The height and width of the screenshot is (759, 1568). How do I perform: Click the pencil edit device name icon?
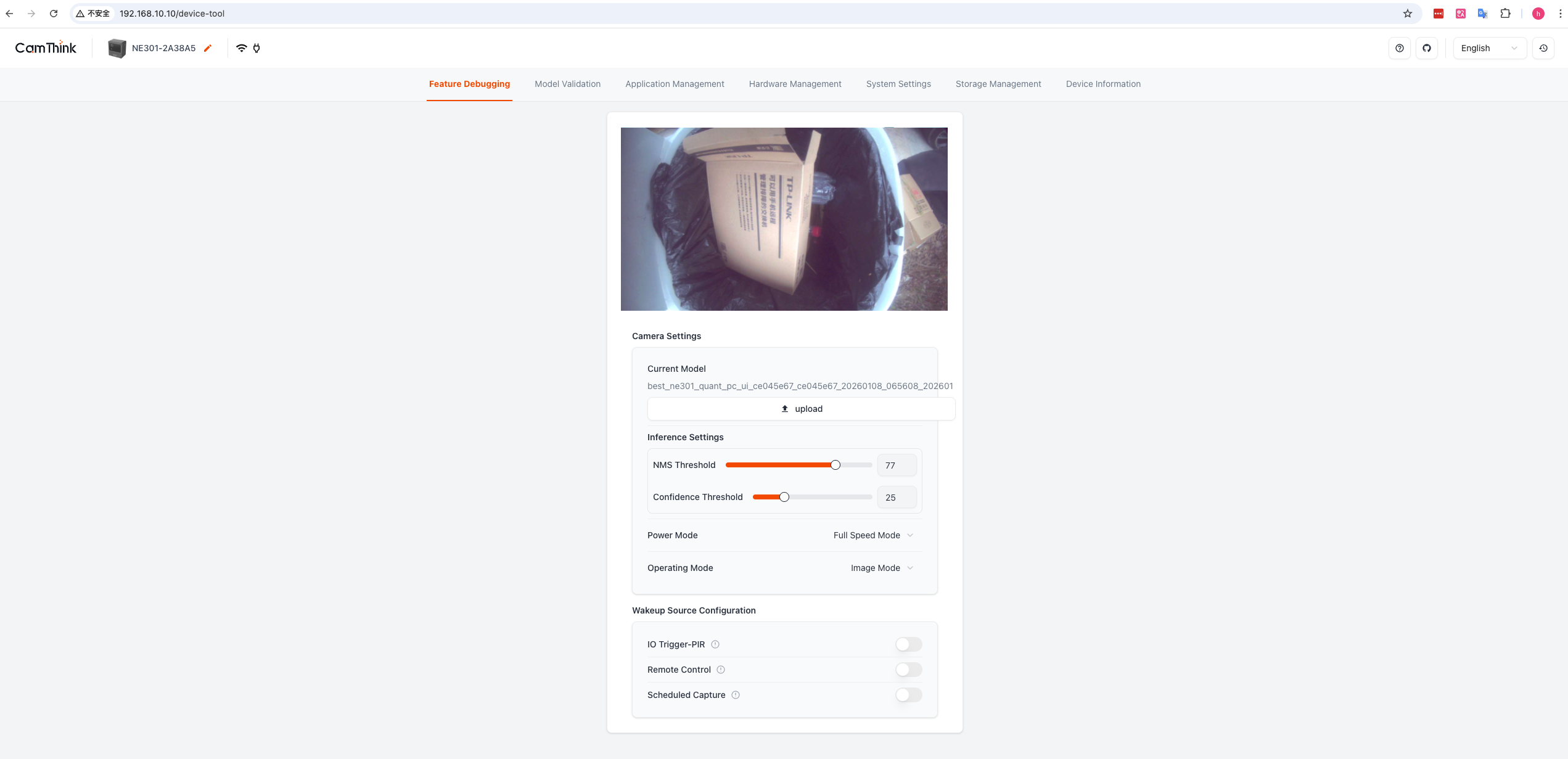click(208, 48)
